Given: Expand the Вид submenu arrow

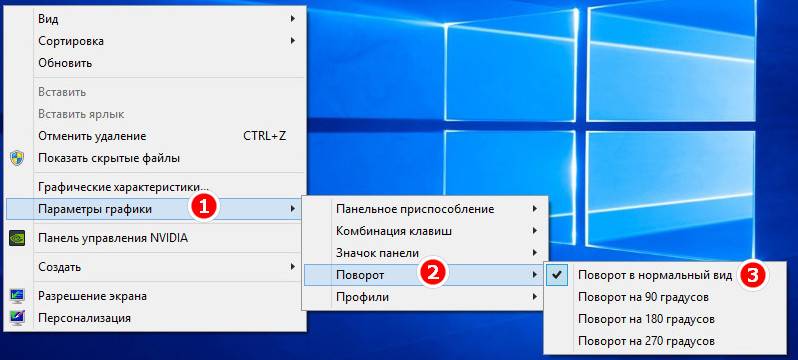Looking at the screenshot, I should click(x=293, y=19).
